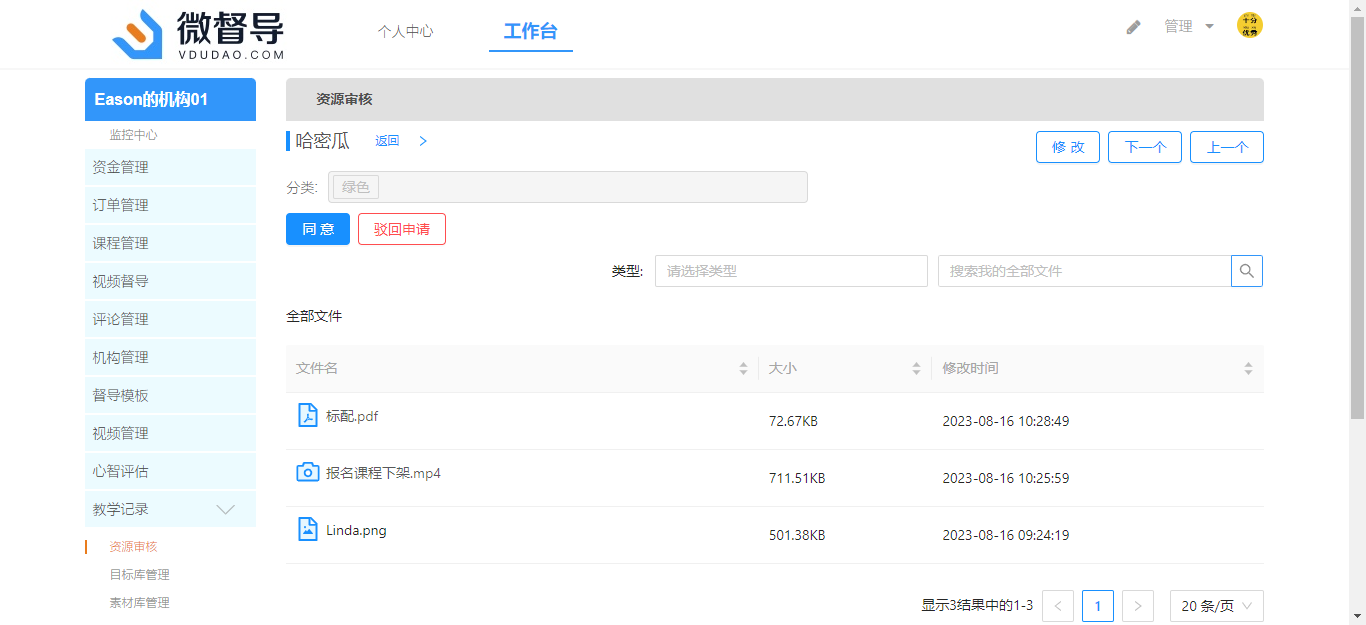Click the 绿色 category tag
Screen dimensions: 1366x625
[356, 187]
